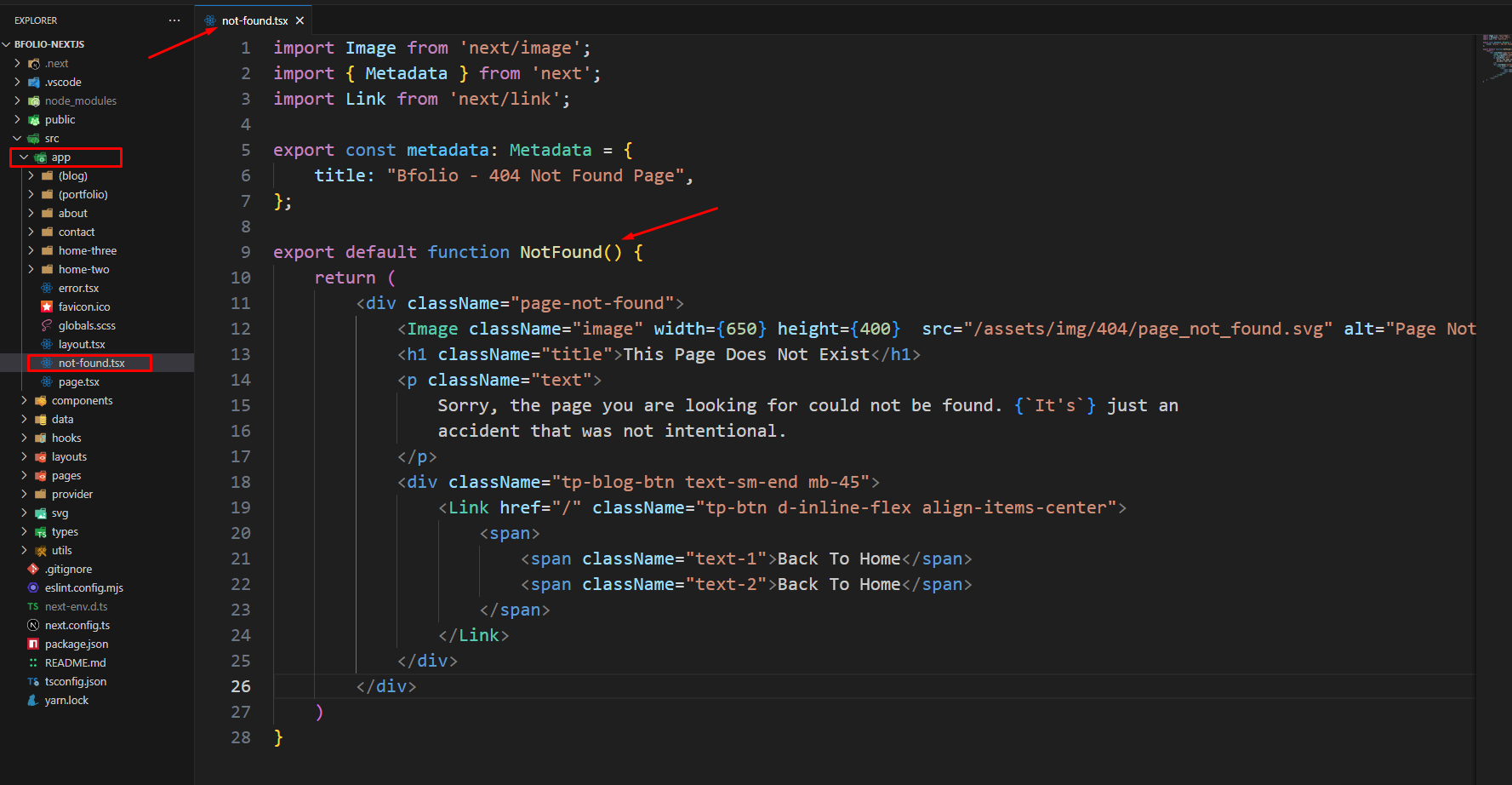Open layout.tsx from the file tree
The image size is (1512, 785).
click(82, 344)
